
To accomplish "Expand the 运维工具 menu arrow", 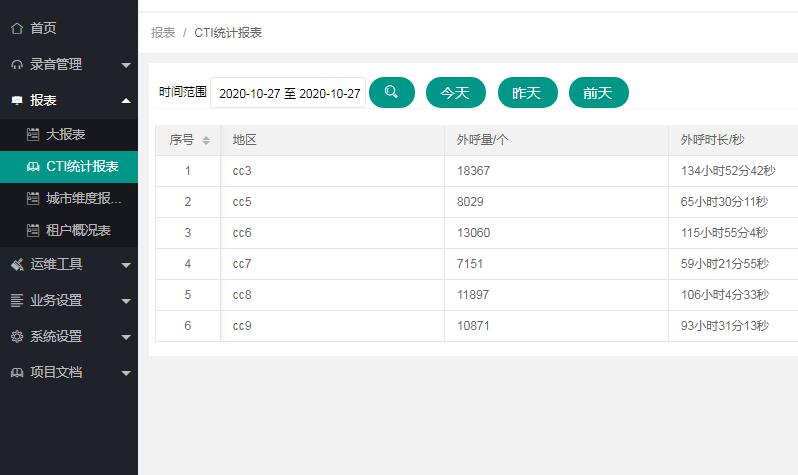I will (126, 265).
